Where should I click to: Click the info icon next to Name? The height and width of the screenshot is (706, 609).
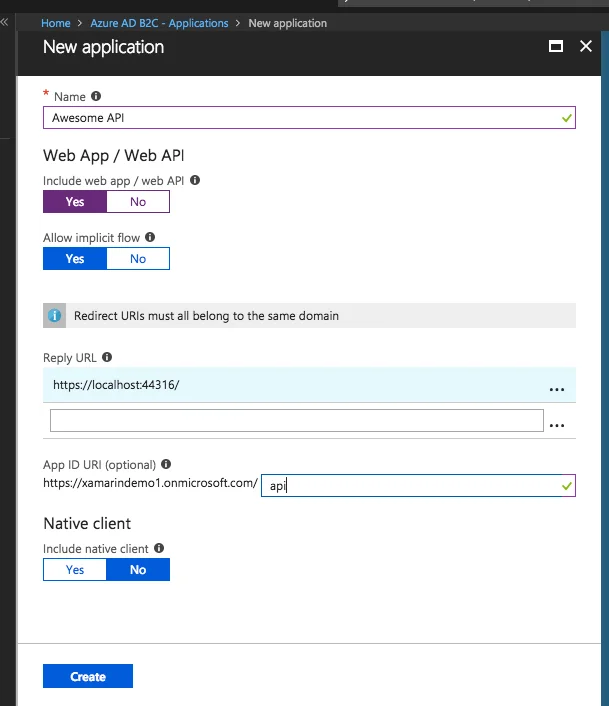tap(96, 96)
